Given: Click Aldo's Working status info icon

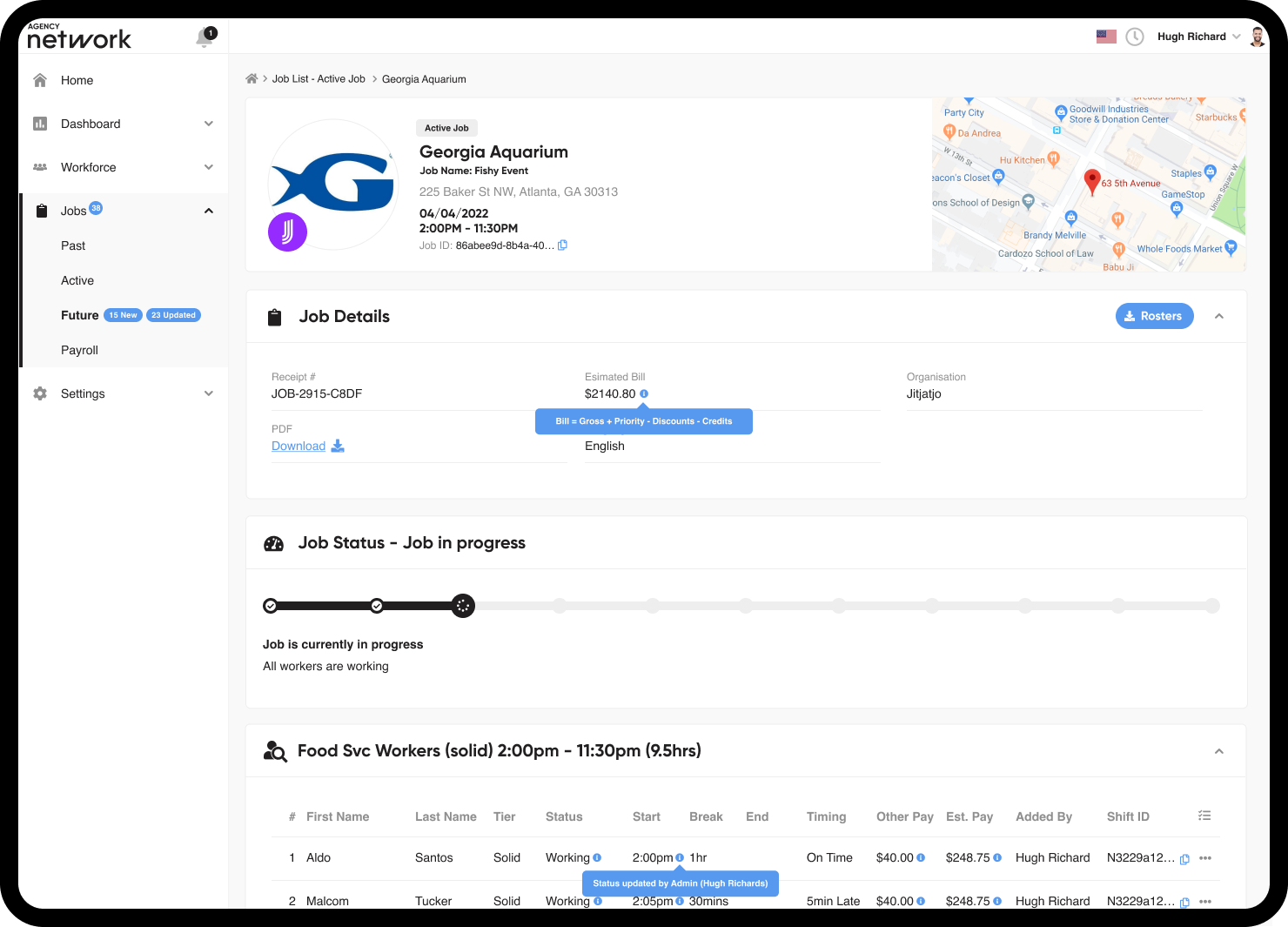Looking at the screenshot, I should [x=597, y=858].
